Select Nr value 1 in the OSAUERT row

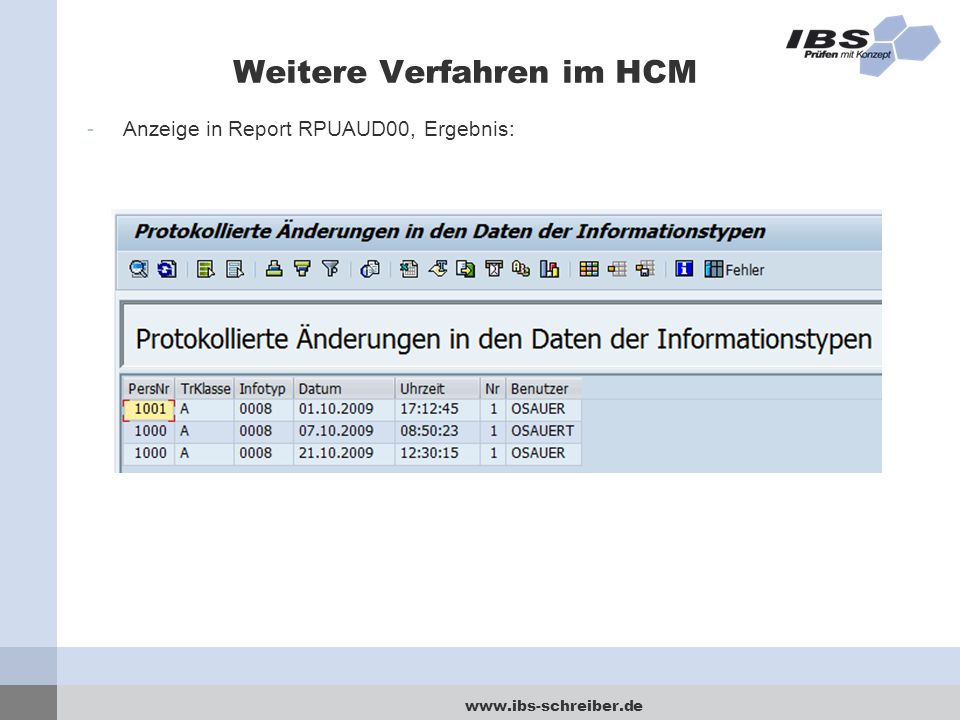[x=493, y=431]
